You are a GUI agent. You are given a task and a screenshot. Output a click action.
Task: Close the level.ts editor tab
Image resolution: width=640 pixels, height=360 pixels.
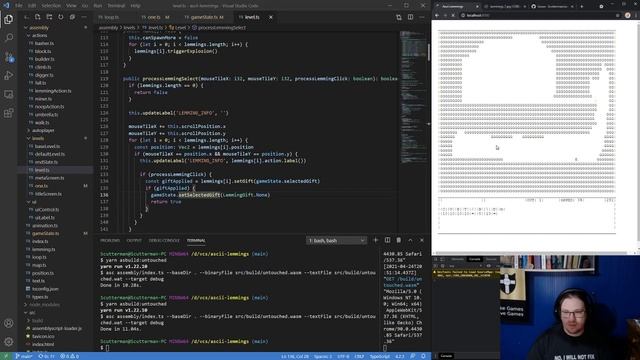tap(271, 17)
